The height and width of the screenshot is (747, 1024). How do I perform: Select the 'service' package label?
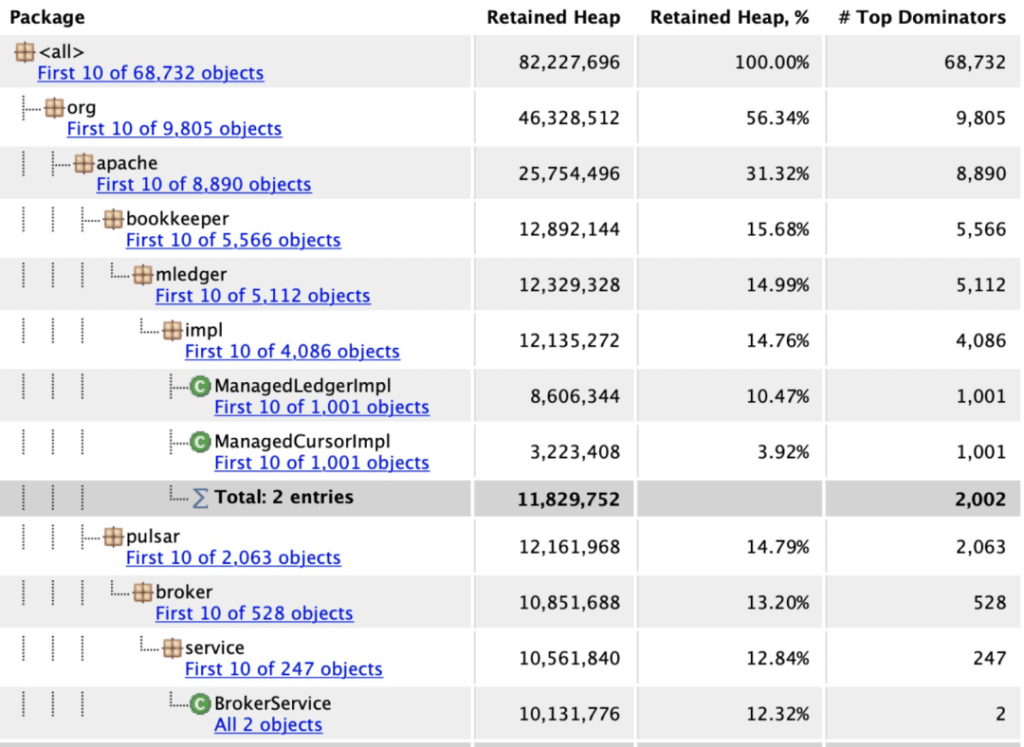(x=214, y=648)
